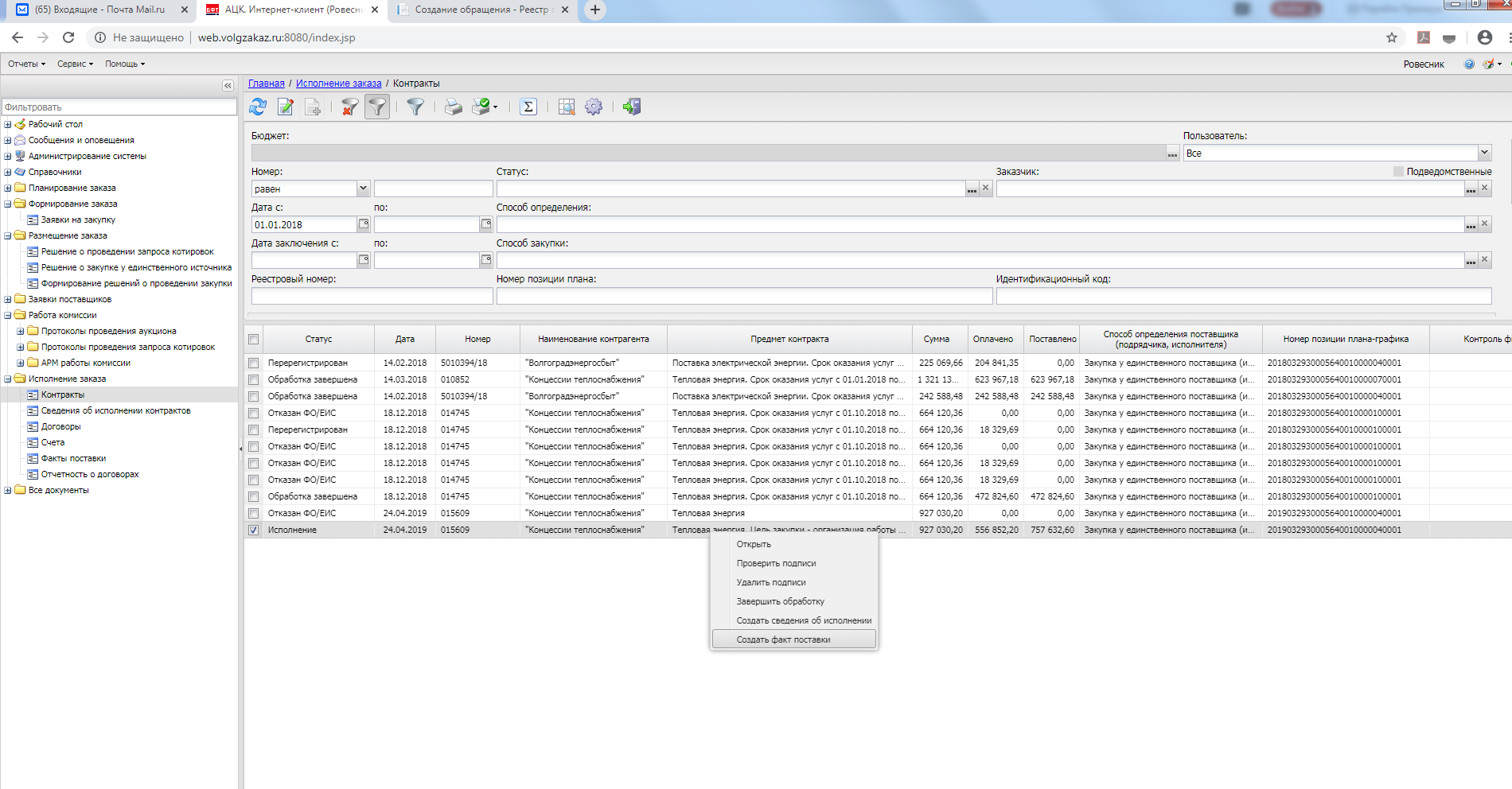
Task: Click the printer icon in toolbar
Action: click(453, 107)
